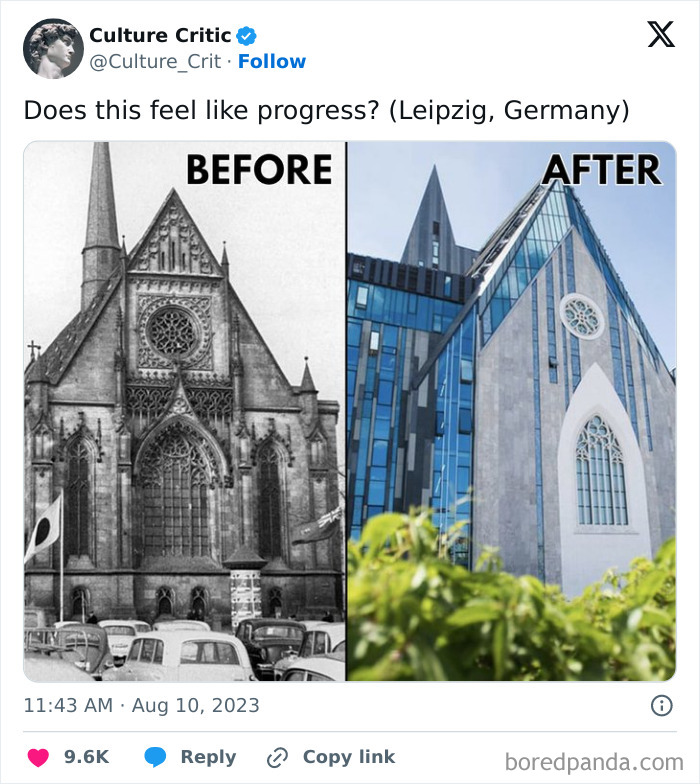Viewport: 700px width, 784px height.
Task: Click the X logo in the corner
Action: (x=660, y=35)
